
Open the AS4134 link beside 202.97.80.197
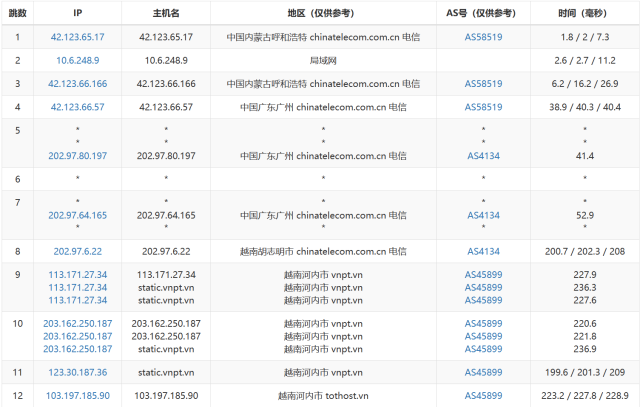483,156
